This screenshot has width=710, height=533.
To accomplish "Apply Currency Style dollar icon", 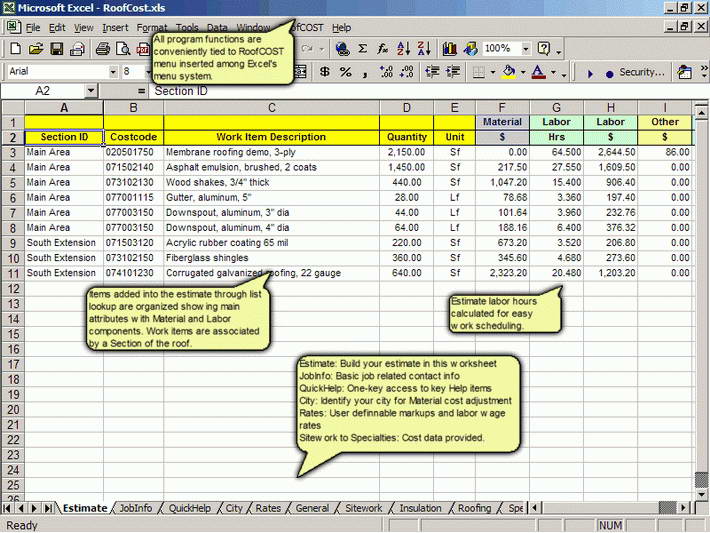I will (324, 72).
